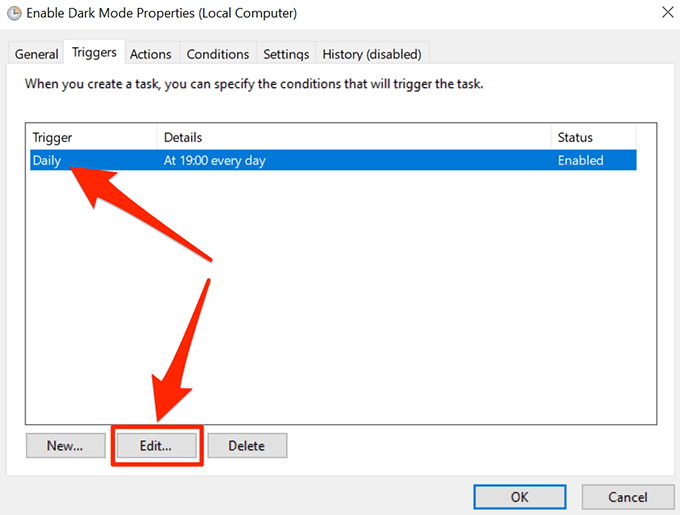The width and height of the screenshot is (680, 515).
Task: Close the Enable Dark Mode Properties dialog
Action: click(667, 14)
